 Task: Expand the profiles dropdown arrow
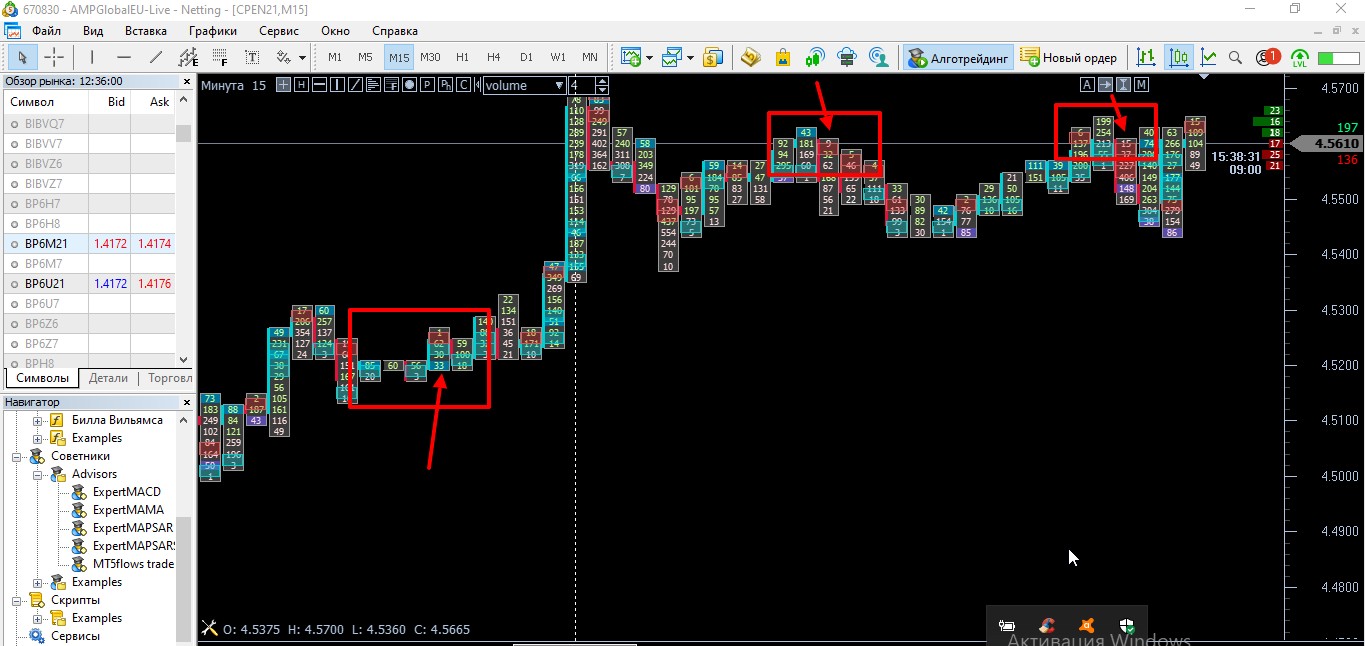(x=690, y=57)
